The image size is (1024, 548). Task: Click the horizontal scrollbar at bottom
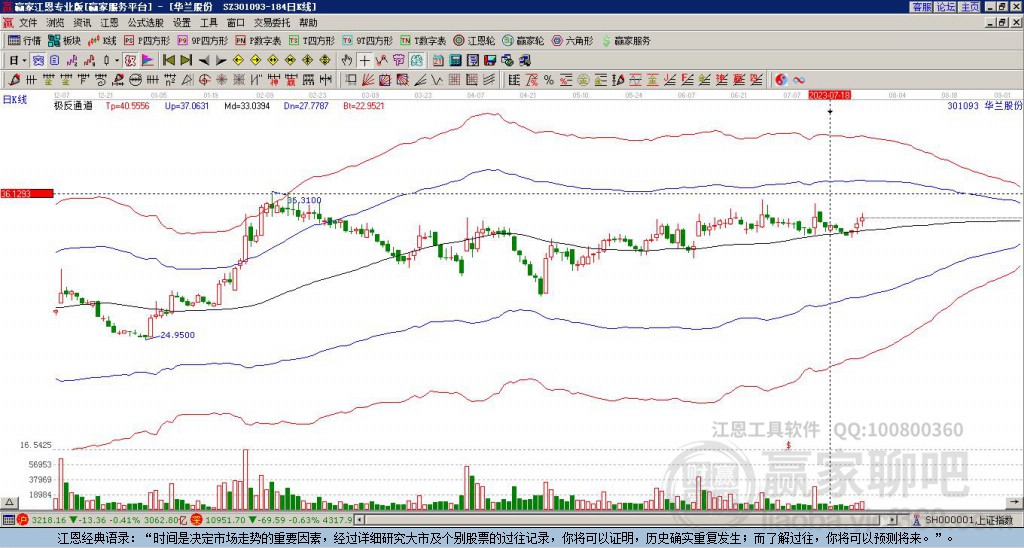626,520
